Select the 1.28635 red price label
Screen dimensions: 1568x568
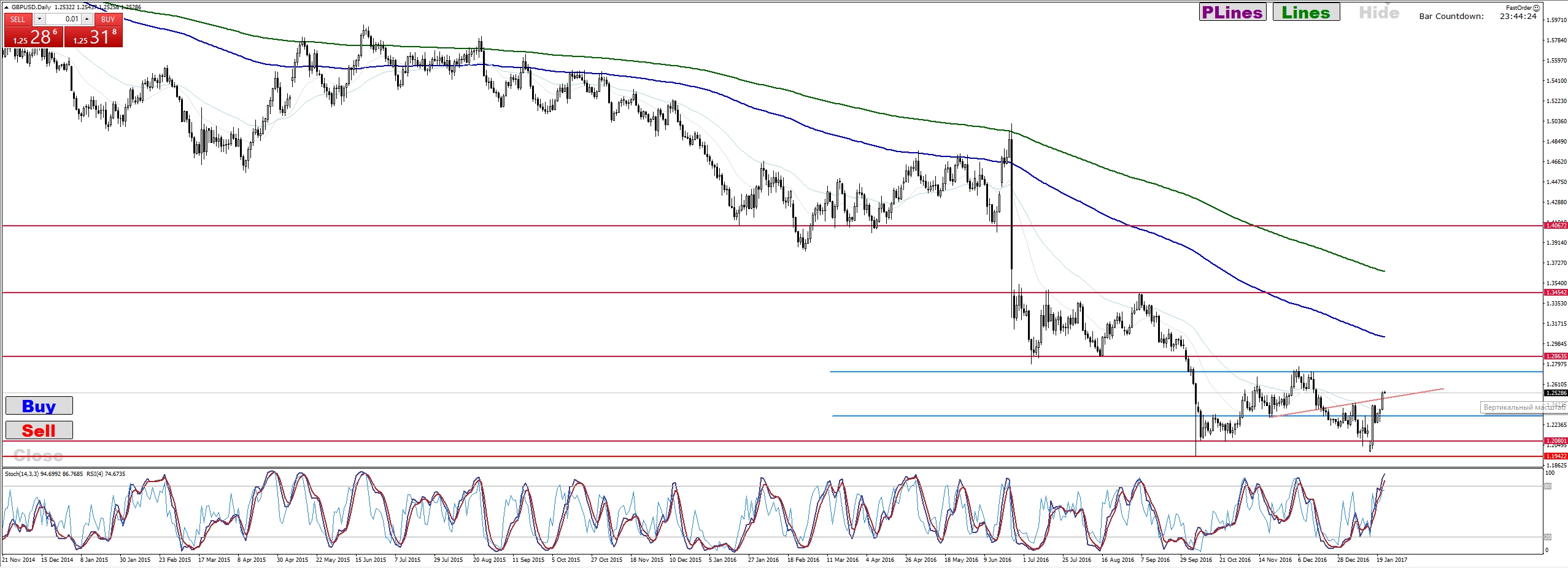pos(1556,356)
